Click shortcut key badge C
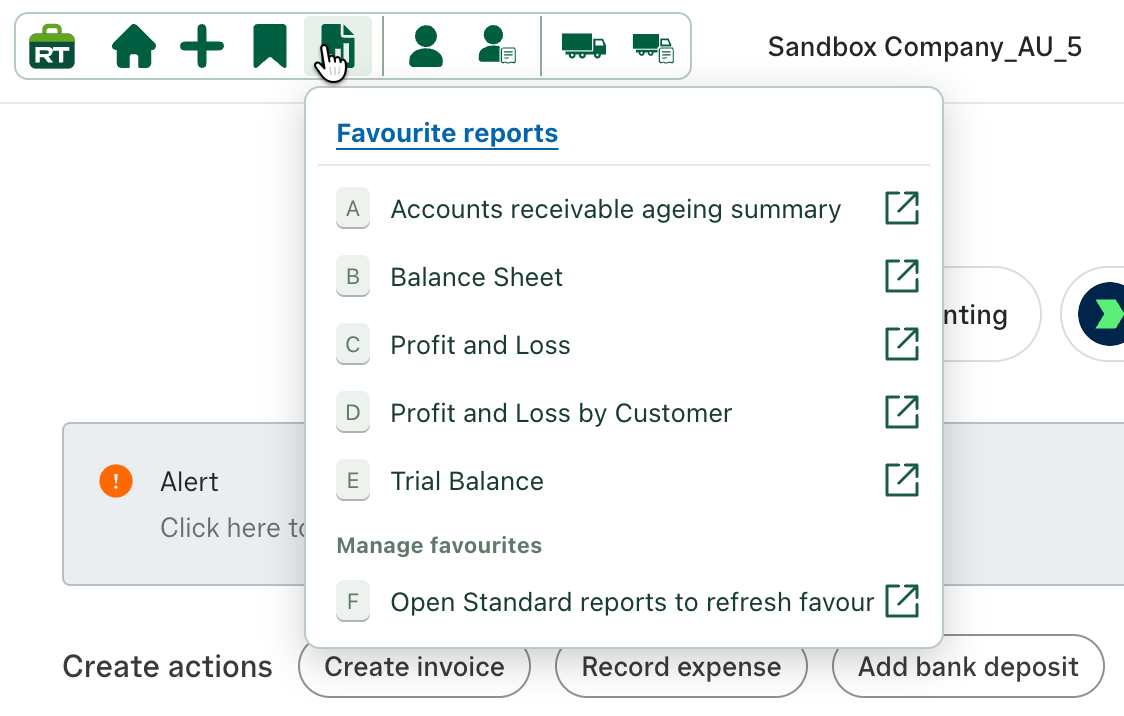The width and height of the screenshot is (1124, 716). 353,345
